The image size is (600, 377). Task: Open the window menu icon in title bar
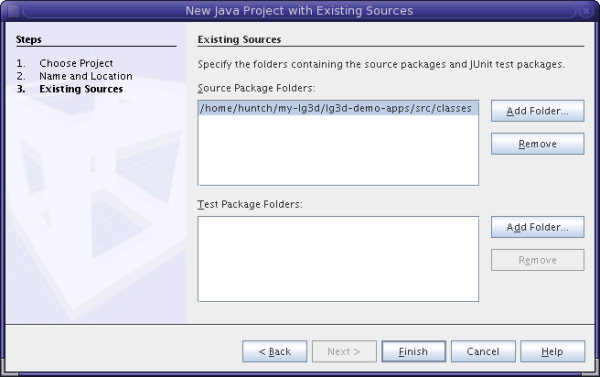tap(13, 11)
